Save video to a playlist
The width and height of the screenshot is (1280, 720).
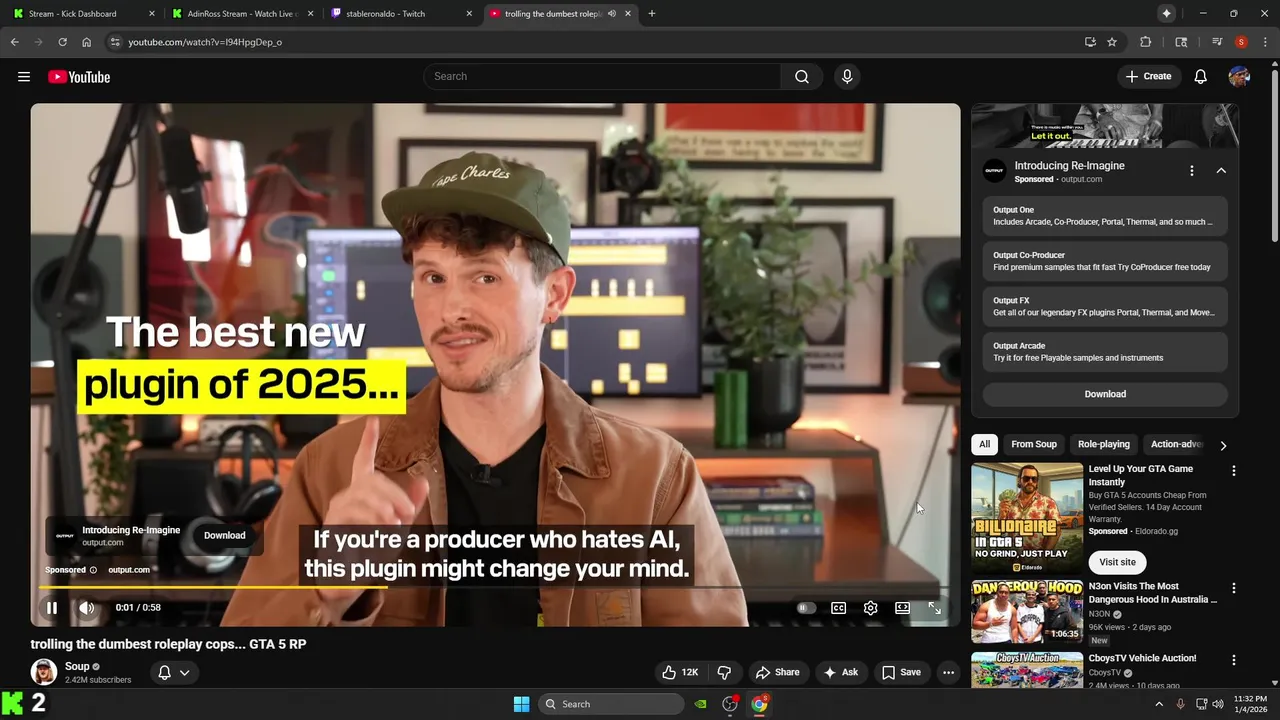(901, 673)
